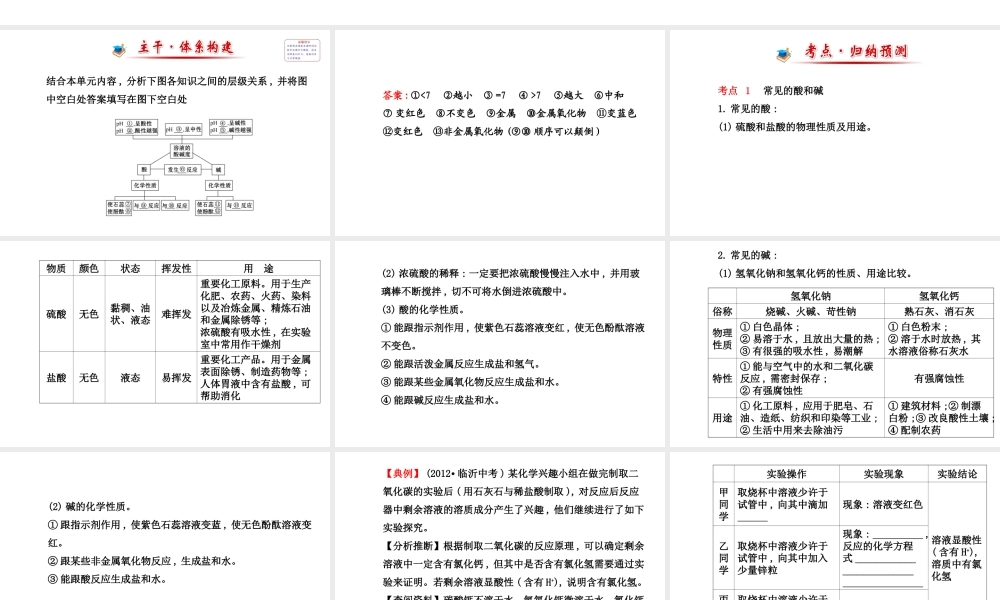The height and width of the screenshot is (600, 1000).
Task: Click the answer text ⑦变红色
Action: (404, 113)
